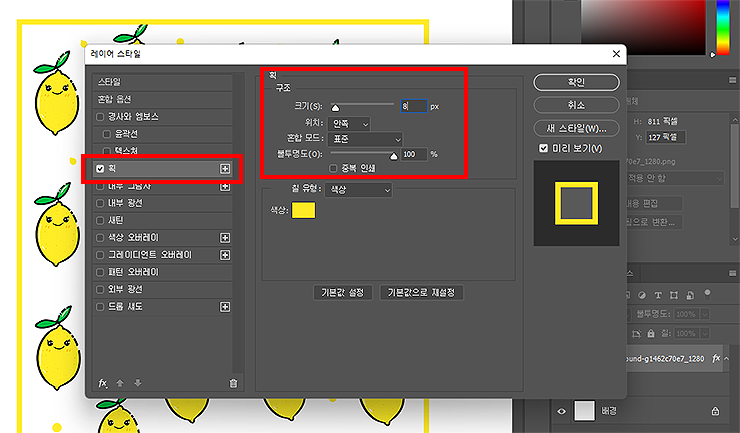Click the fx badge on the 1280 layer

tap(716, 358)
